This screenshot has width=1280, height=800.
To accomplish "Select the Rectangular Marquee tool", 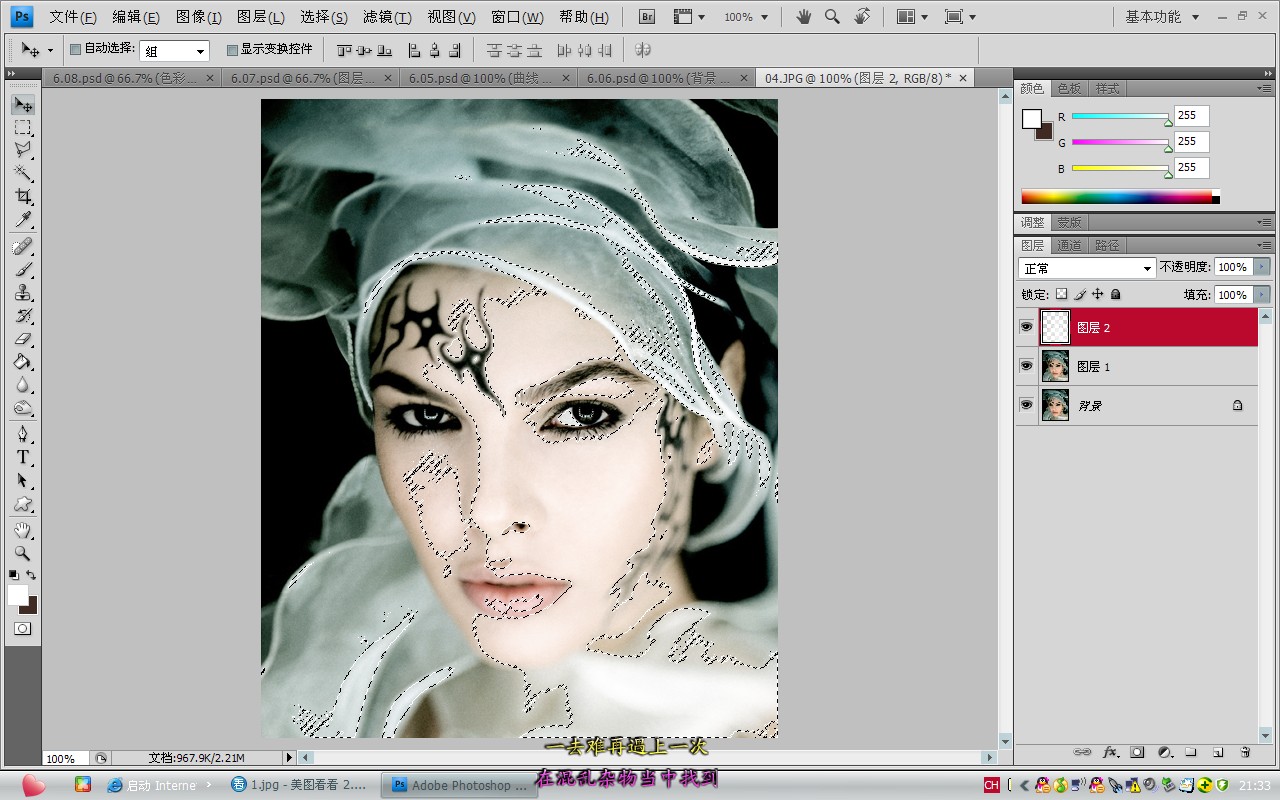I will click(23, 128).
